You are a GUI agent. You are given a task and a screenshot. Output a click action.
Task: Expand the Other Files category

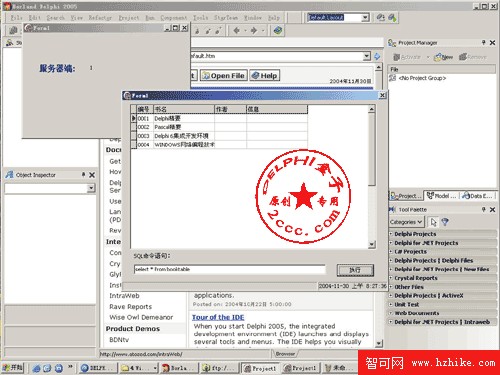391,287
